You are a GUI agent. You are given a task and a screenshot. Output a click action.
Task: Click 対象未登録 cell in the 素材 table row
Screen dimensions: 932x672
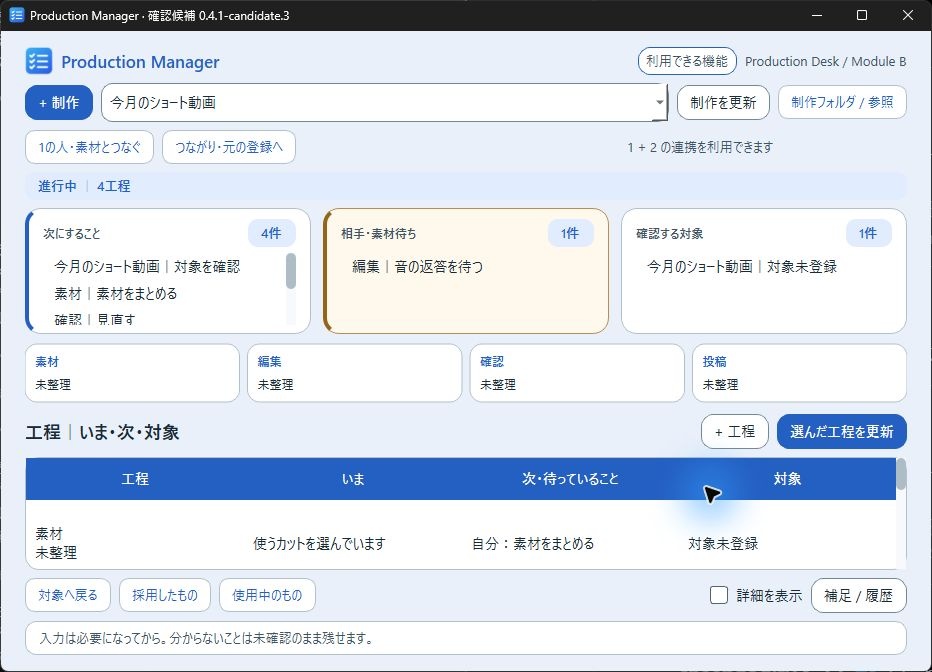pos(723,543)
